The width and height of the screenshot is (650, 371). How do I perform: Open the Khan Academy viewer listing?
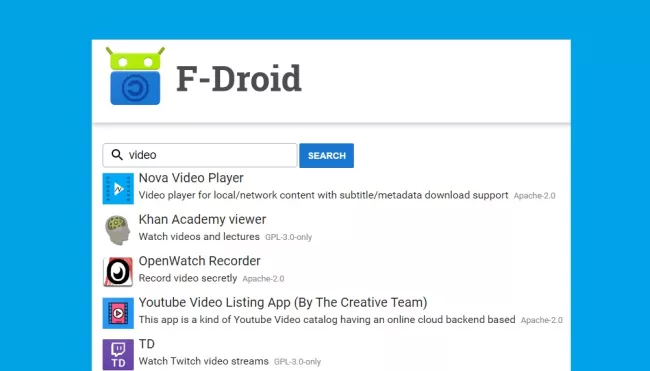[x=202, y=219]
